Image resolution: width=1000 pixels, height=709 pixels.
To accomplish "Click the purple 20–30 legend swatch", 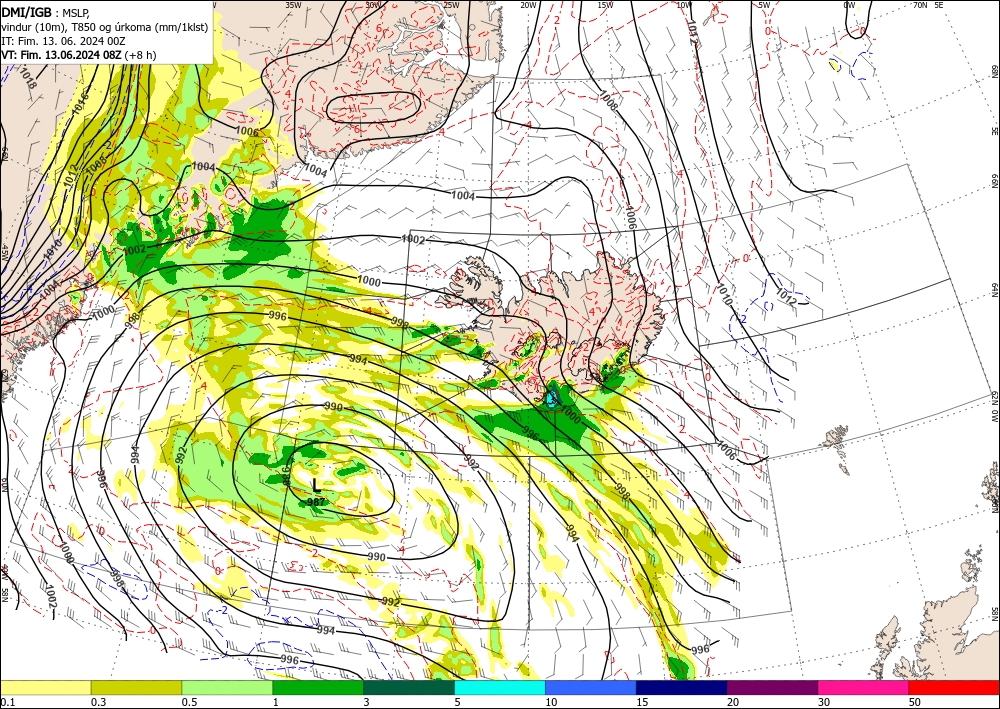I will 772,687.
